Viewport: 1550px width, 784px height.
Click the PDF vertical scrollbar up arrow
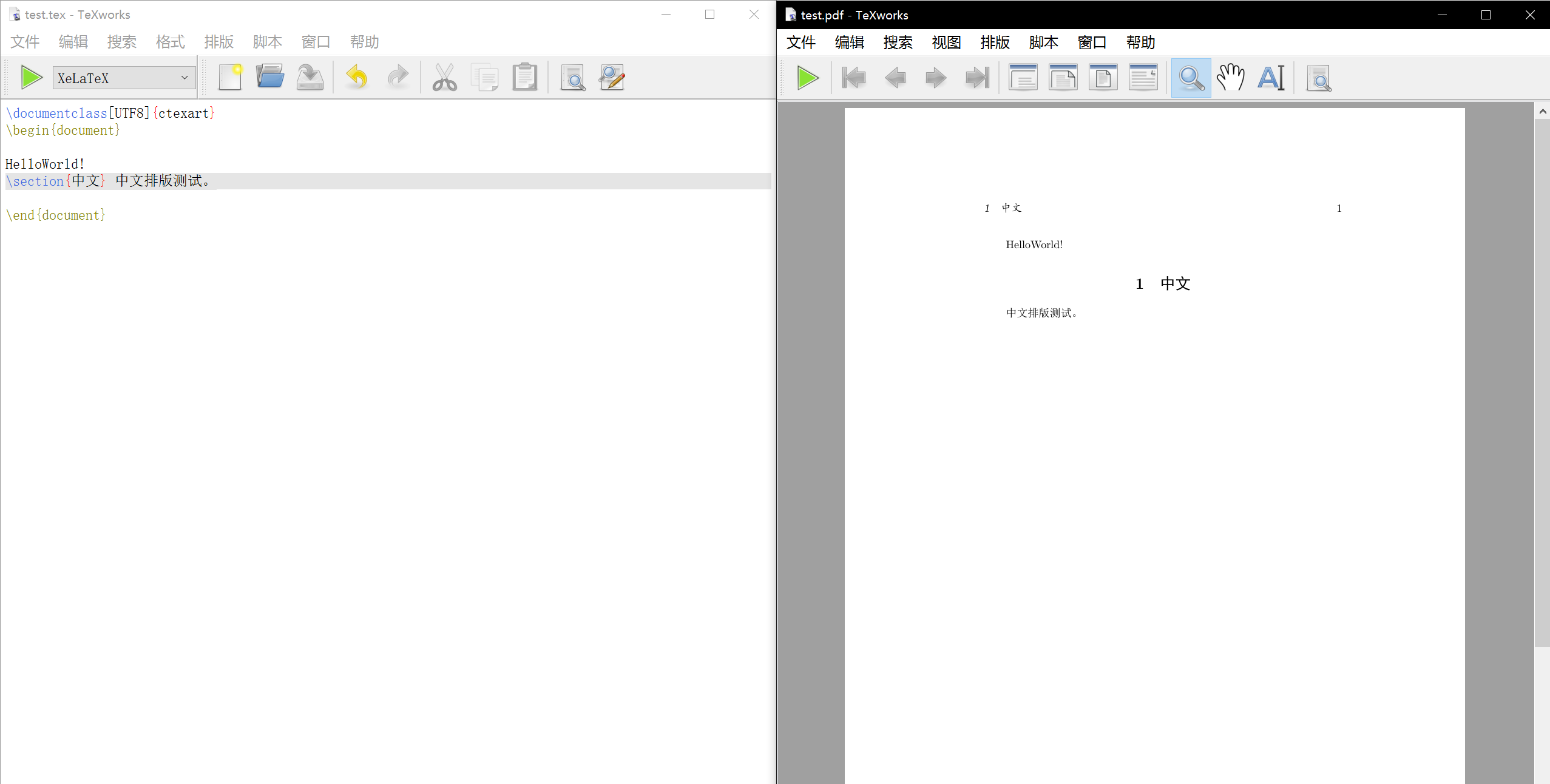pos(1542,112)
